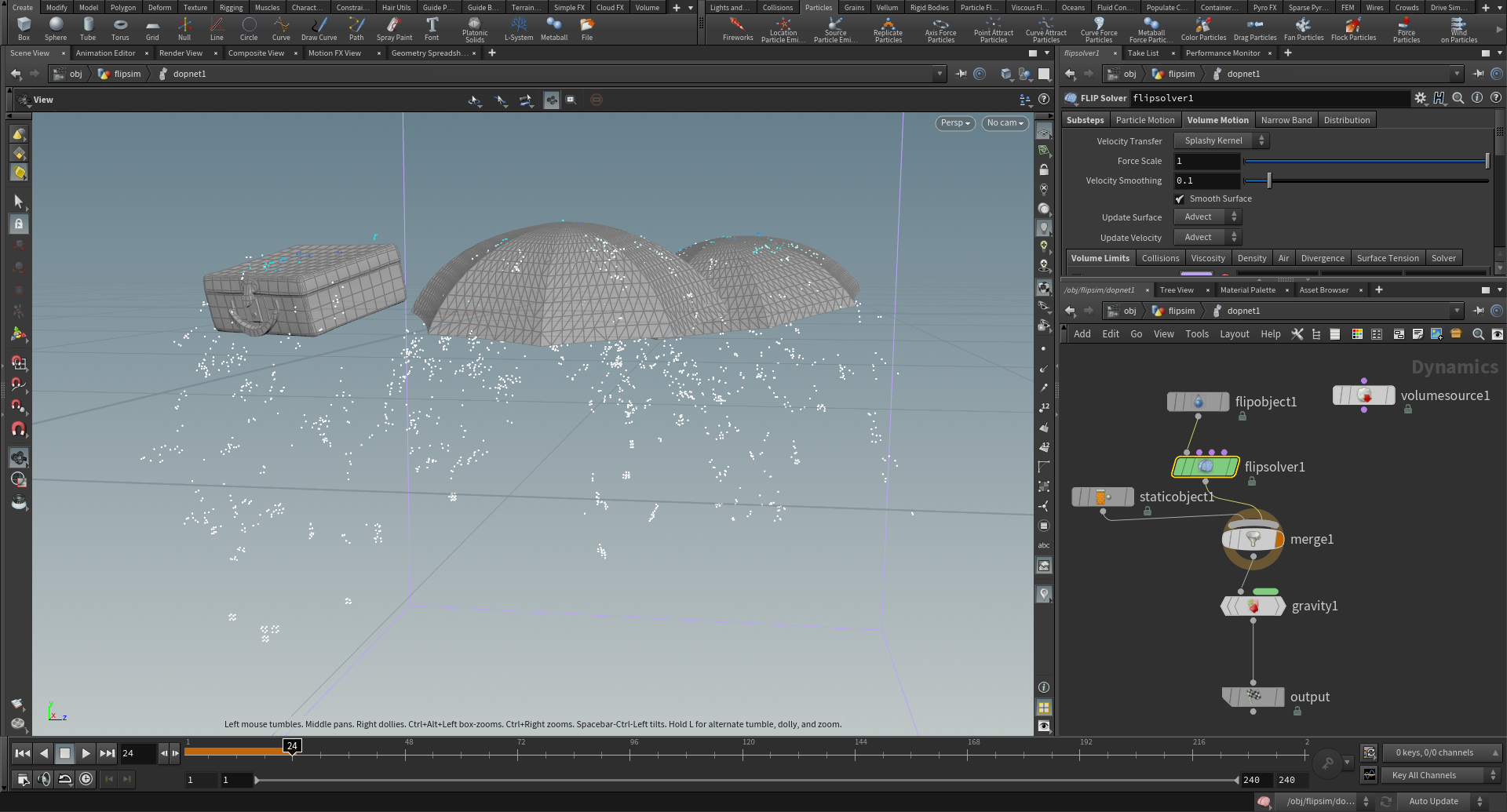Launch the Fireworks particle tool
1507x812 pixels.
(x=738, y=29)
